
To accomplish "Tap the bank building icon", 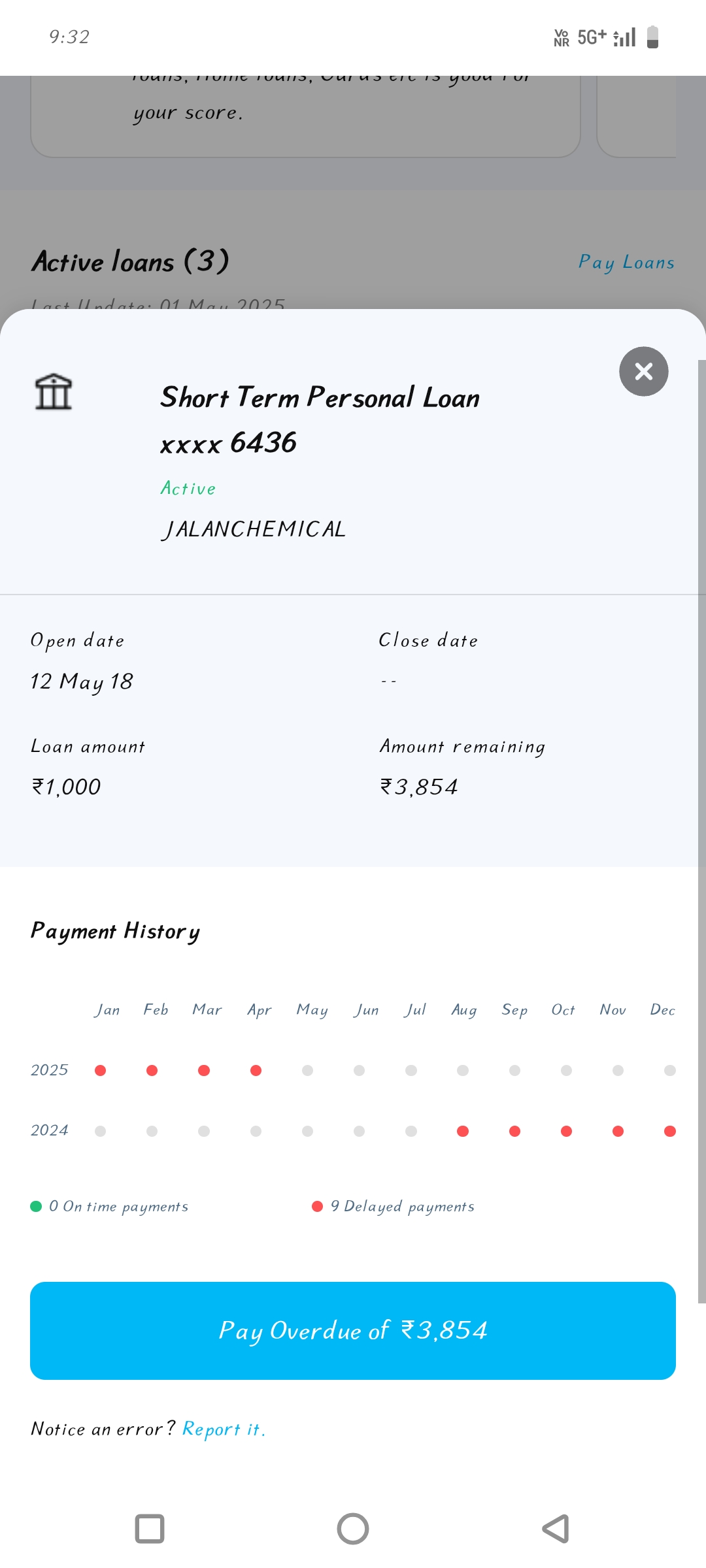I will (x=54, y=392).
